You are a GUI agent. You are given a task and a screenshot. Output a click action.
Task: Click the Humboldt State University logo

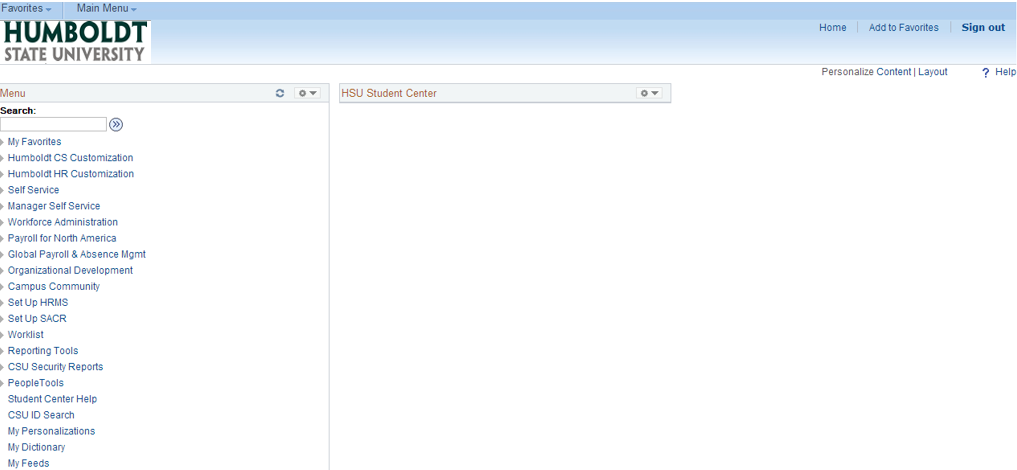[76, 41]
